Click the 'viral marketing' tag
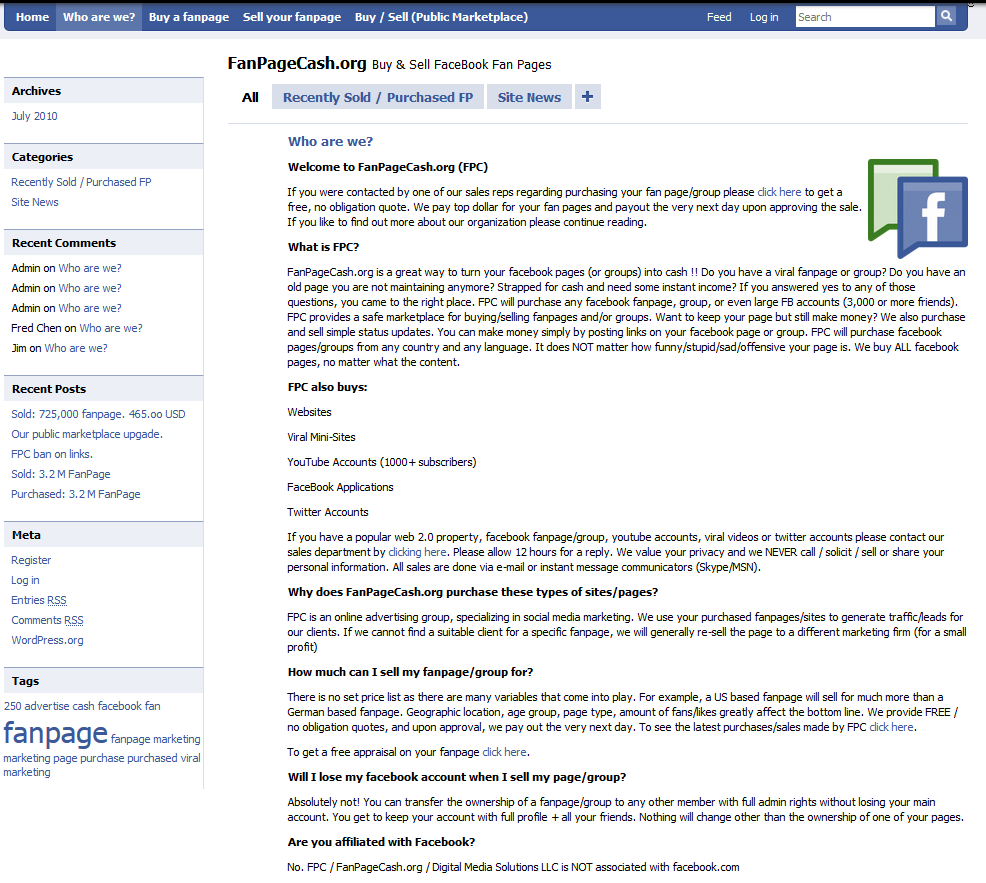Image resolution: width=986 pixels, height=883 pixels. click(x=191, y=758)
